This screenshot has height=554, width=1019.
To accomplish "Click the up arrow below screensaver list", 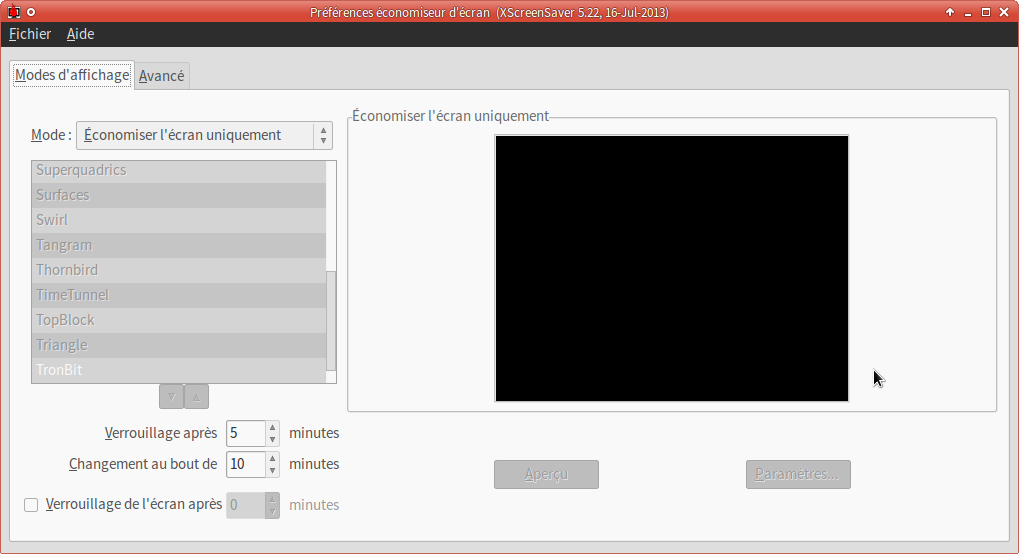I will click(x=197, y=396).
